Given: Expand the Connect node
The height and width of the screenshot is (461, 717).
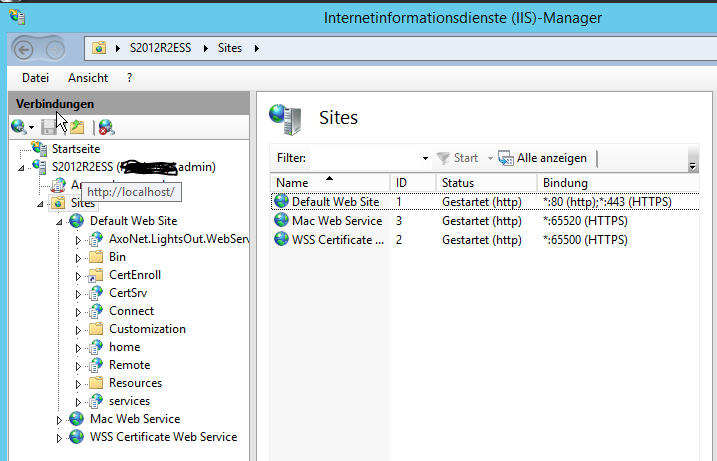Looking at the screenshot, I should (78, 312).
